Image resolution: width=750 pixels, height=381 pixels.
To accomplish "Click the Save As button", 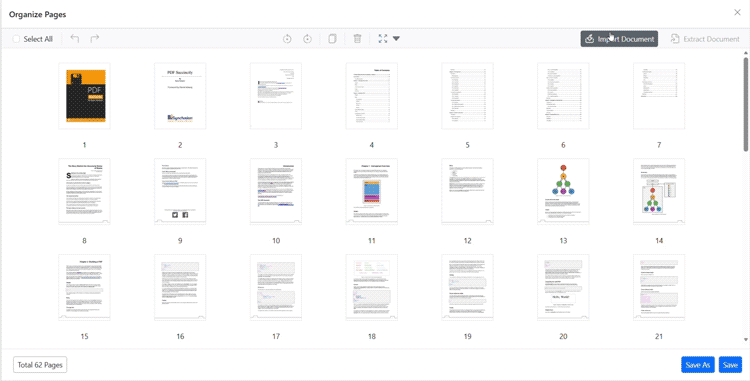I will [x=698, y=365].
